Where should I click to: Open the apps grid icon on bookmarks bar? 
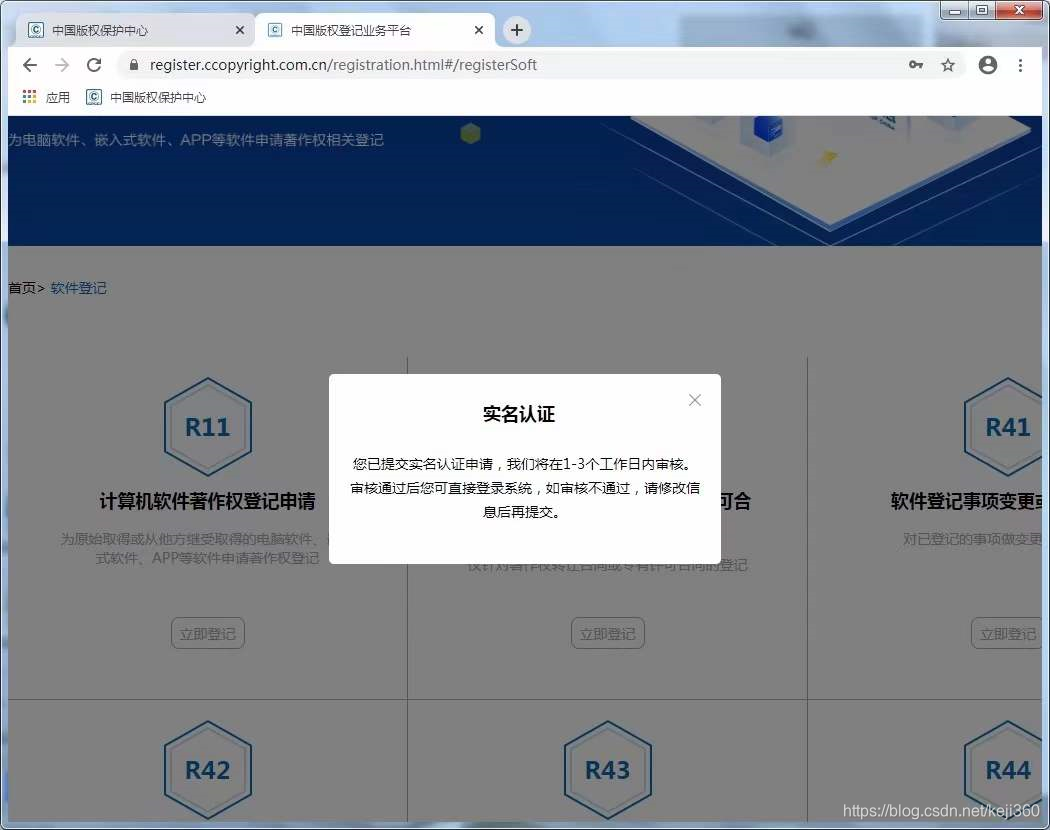click(x=28, y=96)
